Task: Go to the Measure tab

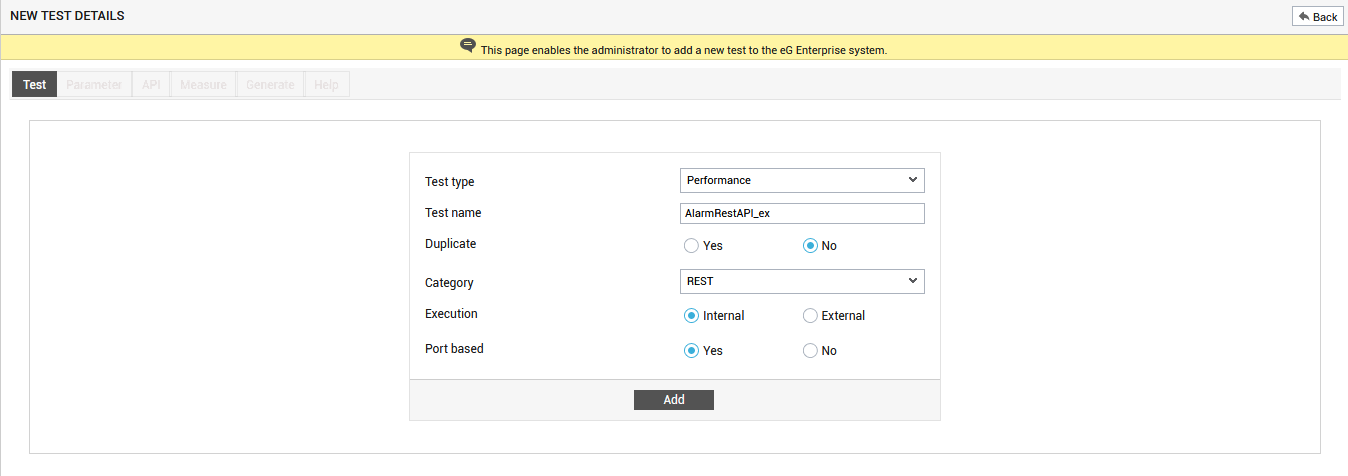Action: pyautogui.click(x=203, y=85)
